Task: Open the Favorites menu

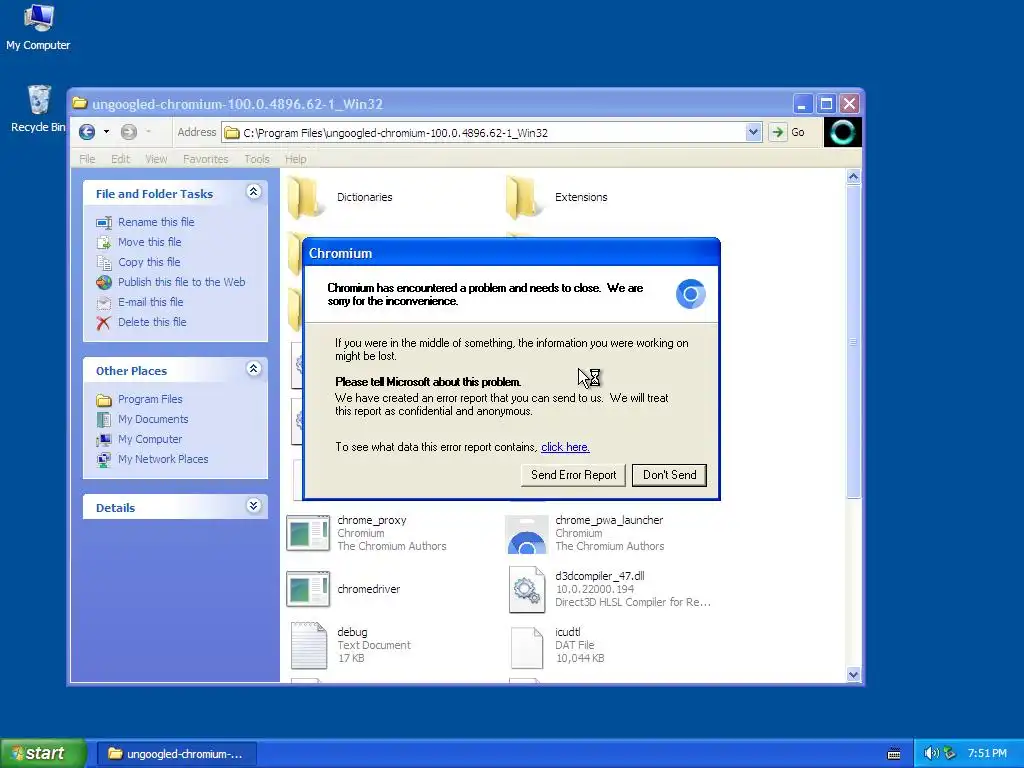Action: pos(206,159)
